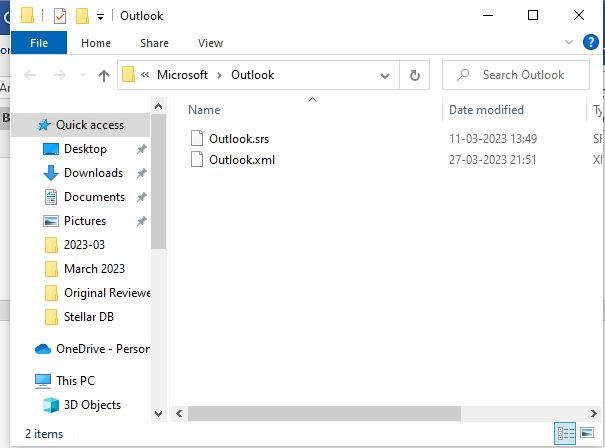Viewport: 605px width, 448px height.
Task: Click the navigation pane vertical scrollbar thumb
Action: 158,181
